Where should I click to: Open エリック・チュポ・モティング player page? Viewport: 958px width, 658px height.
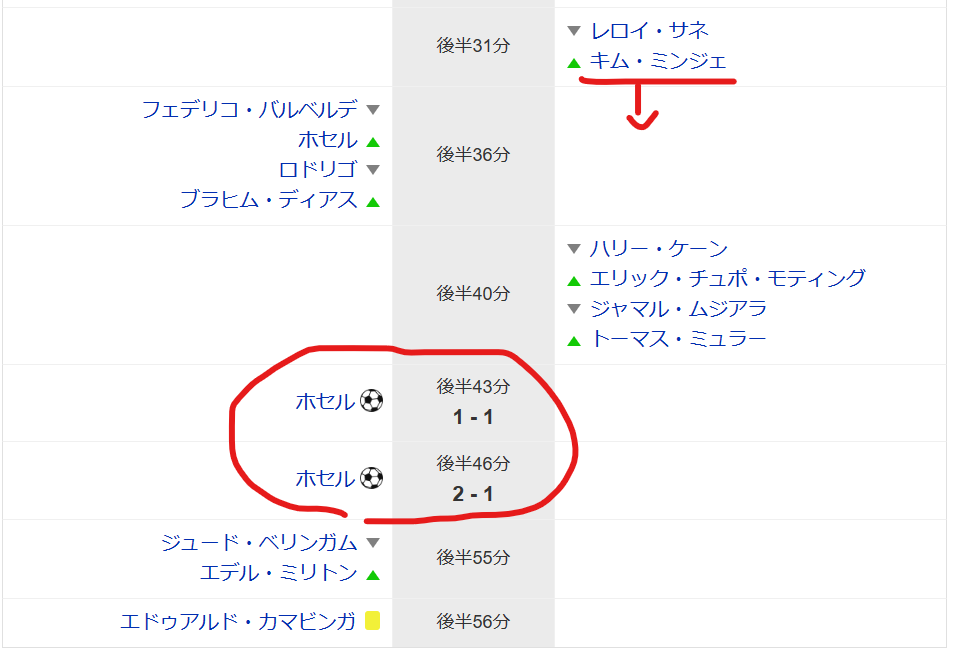tap(727, 279)
